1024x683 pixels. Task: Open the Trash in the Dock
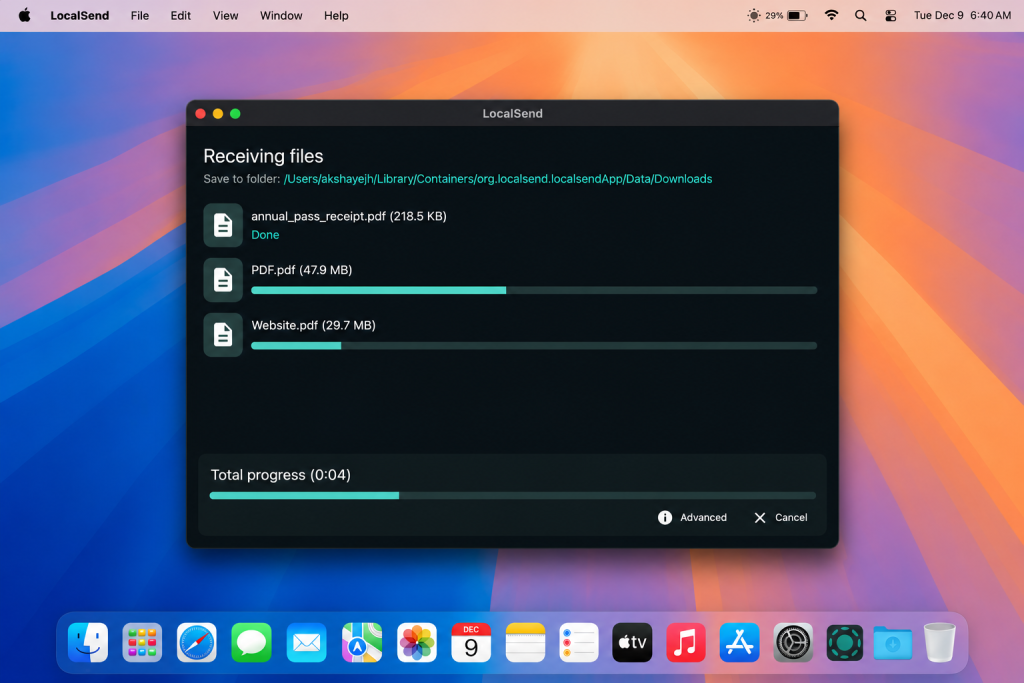[x=940, y=643]
